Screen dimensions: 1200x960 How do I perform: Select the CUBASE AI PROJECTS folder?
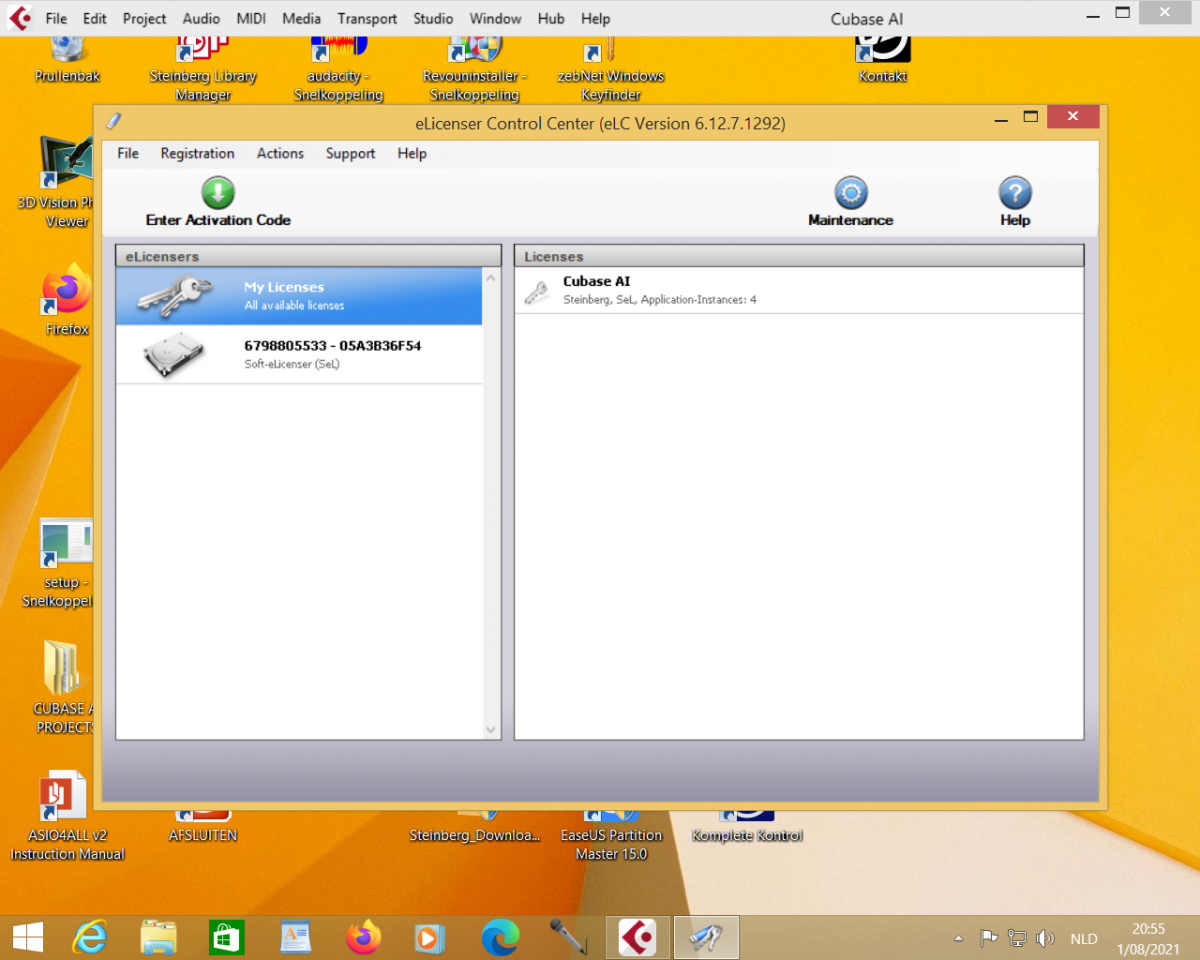[64, 688]
